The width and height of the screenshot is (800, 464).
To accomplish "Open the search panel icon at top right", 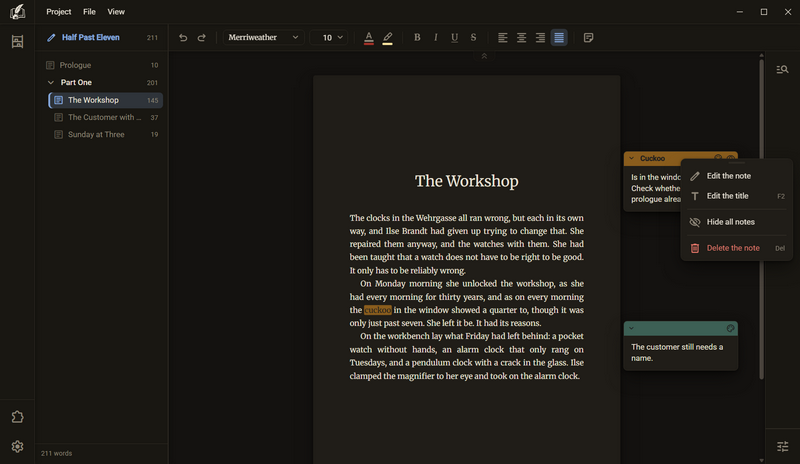I will point(782,69).
